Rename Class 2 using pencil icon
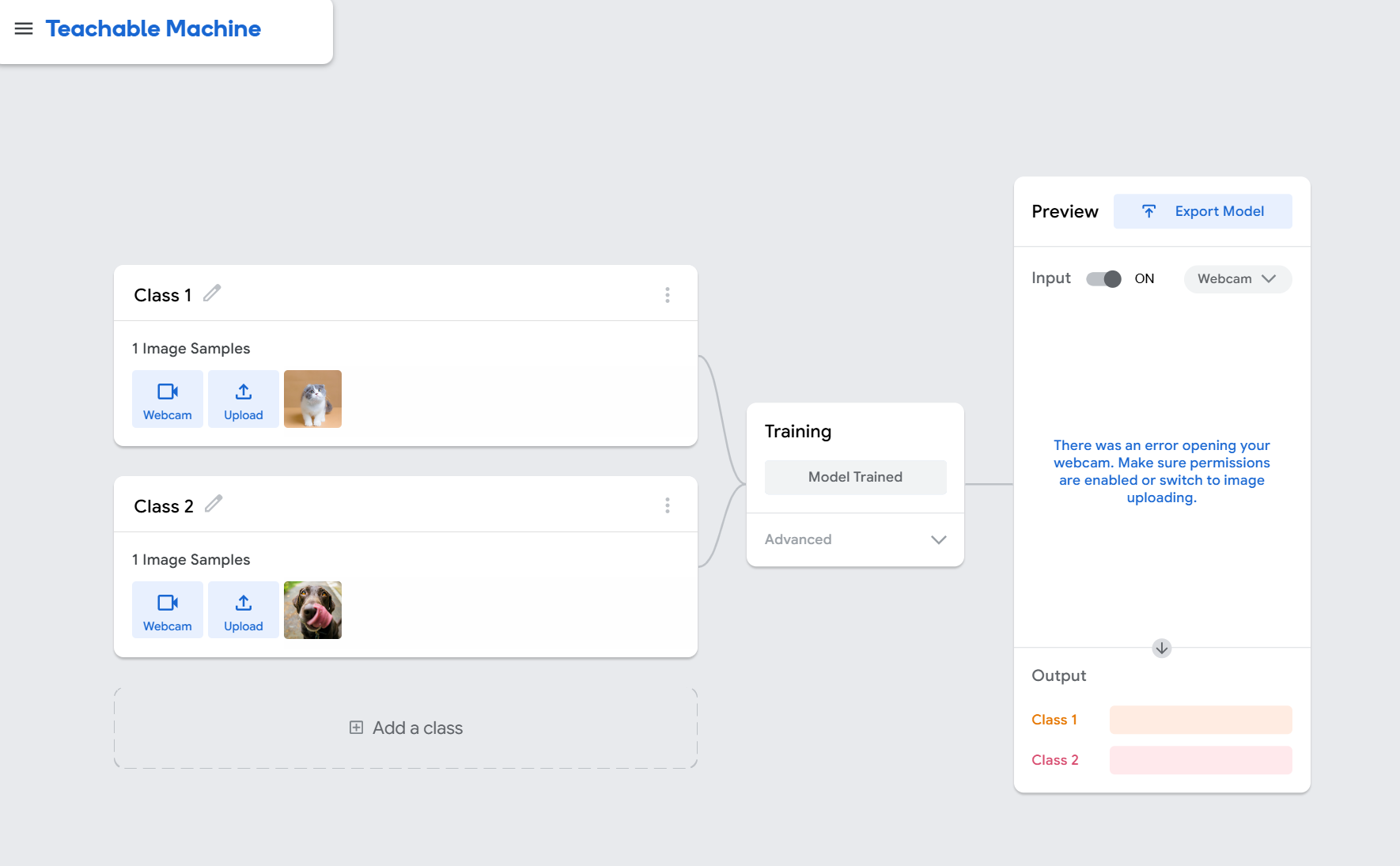Image resolution: width=1400 pixels, height=866 pixels. (x=214, y=504)
